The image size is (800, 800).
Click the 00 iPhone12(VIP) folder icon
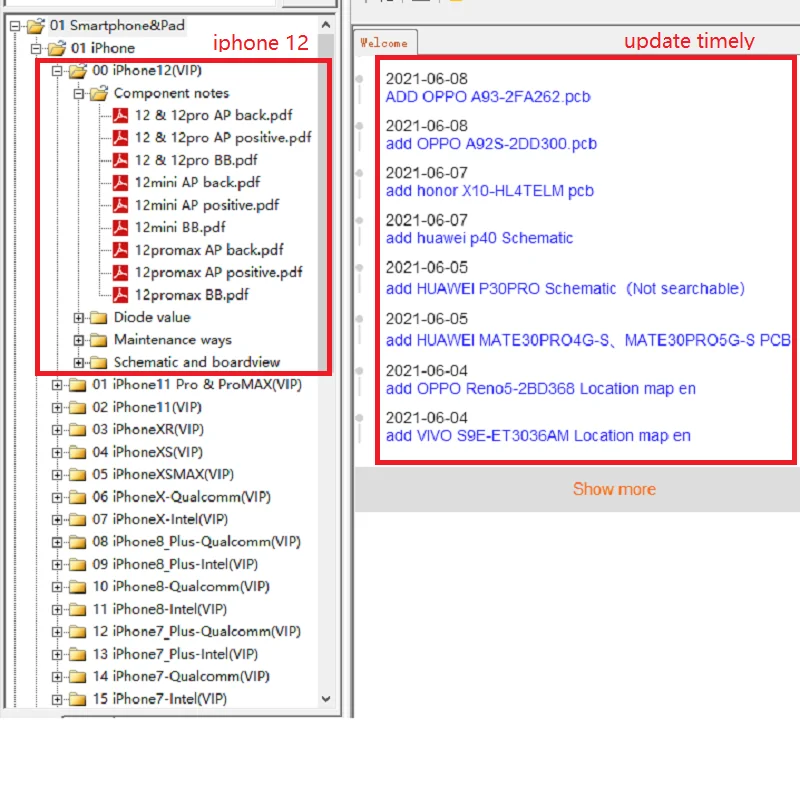click(x=78, y=71)
